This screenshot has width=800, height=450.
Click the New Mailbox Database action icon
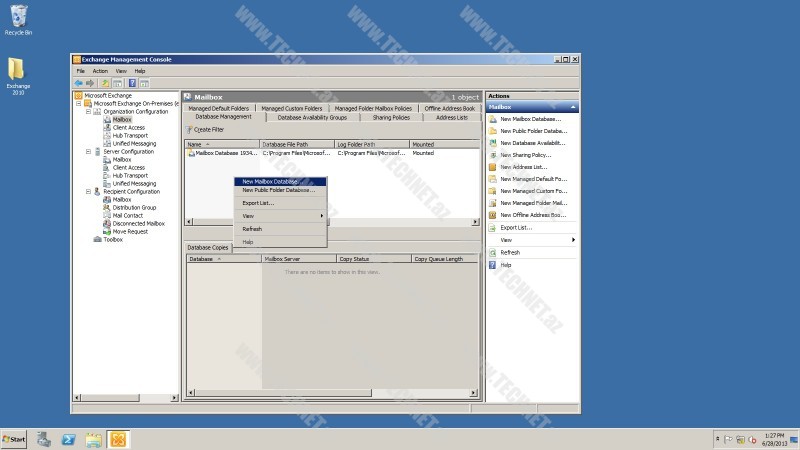pyautogui.click(x=492, y=119)
